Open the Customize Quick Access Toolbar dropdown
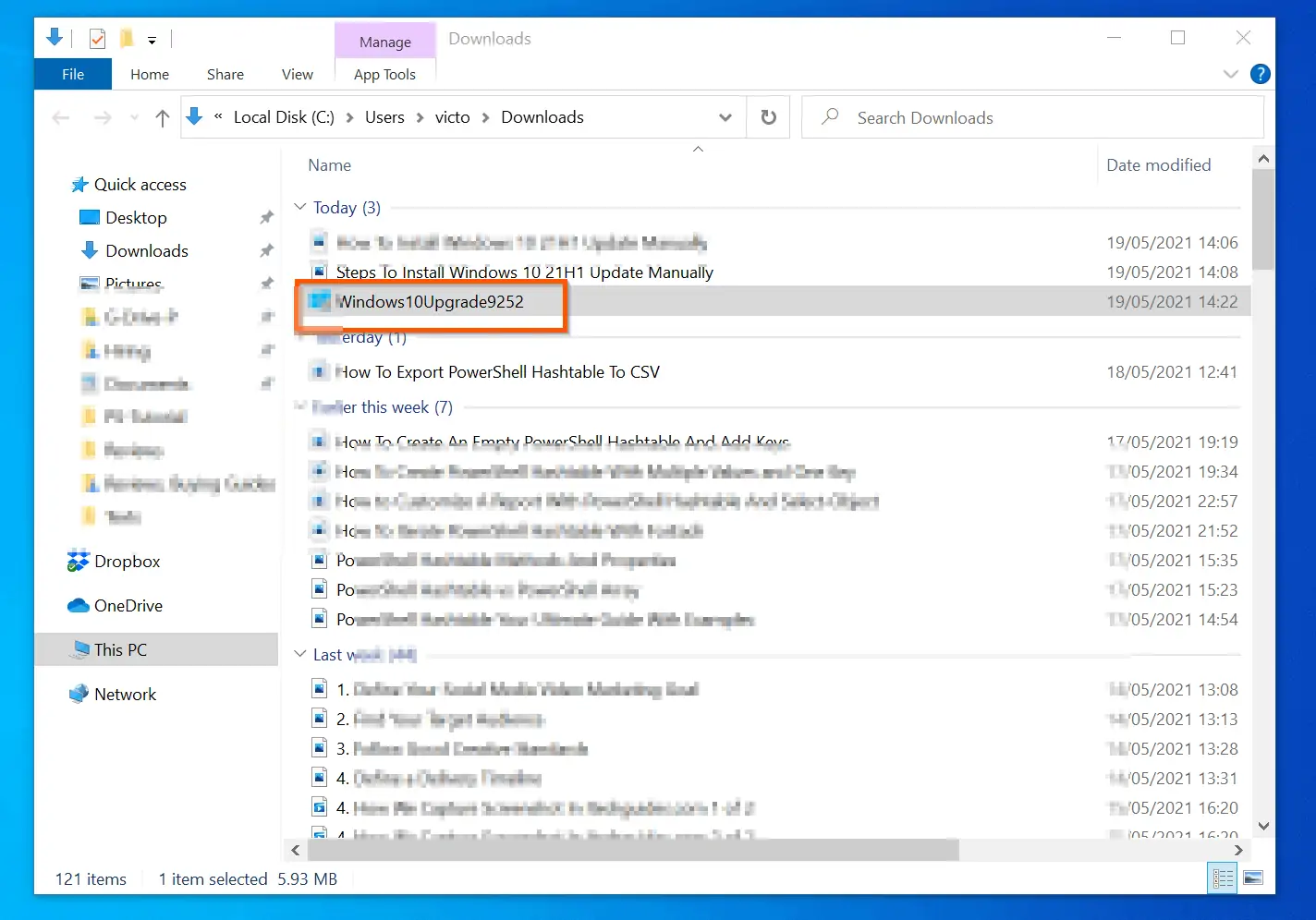Screen dimensions: 1316x920 click(152, 40)
